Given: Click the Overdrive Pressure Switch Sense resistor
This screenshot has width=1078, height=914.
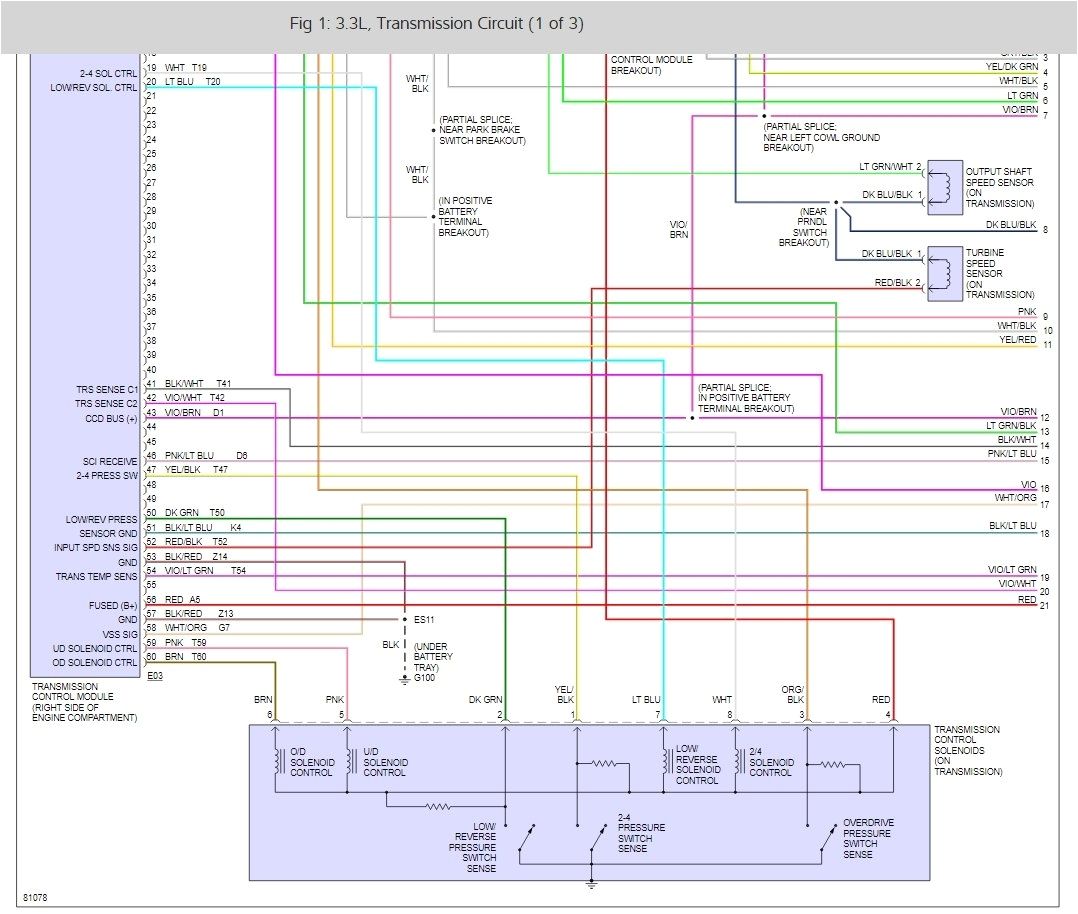Looking at the screenshot, I should tap(830, 764).
